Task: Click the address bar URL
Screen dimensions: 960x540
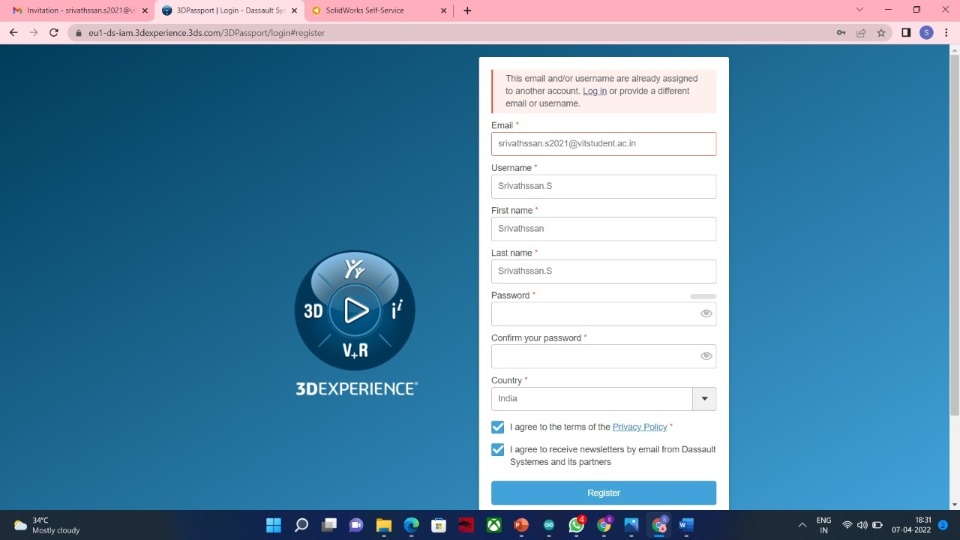Action: pos(206,33)
